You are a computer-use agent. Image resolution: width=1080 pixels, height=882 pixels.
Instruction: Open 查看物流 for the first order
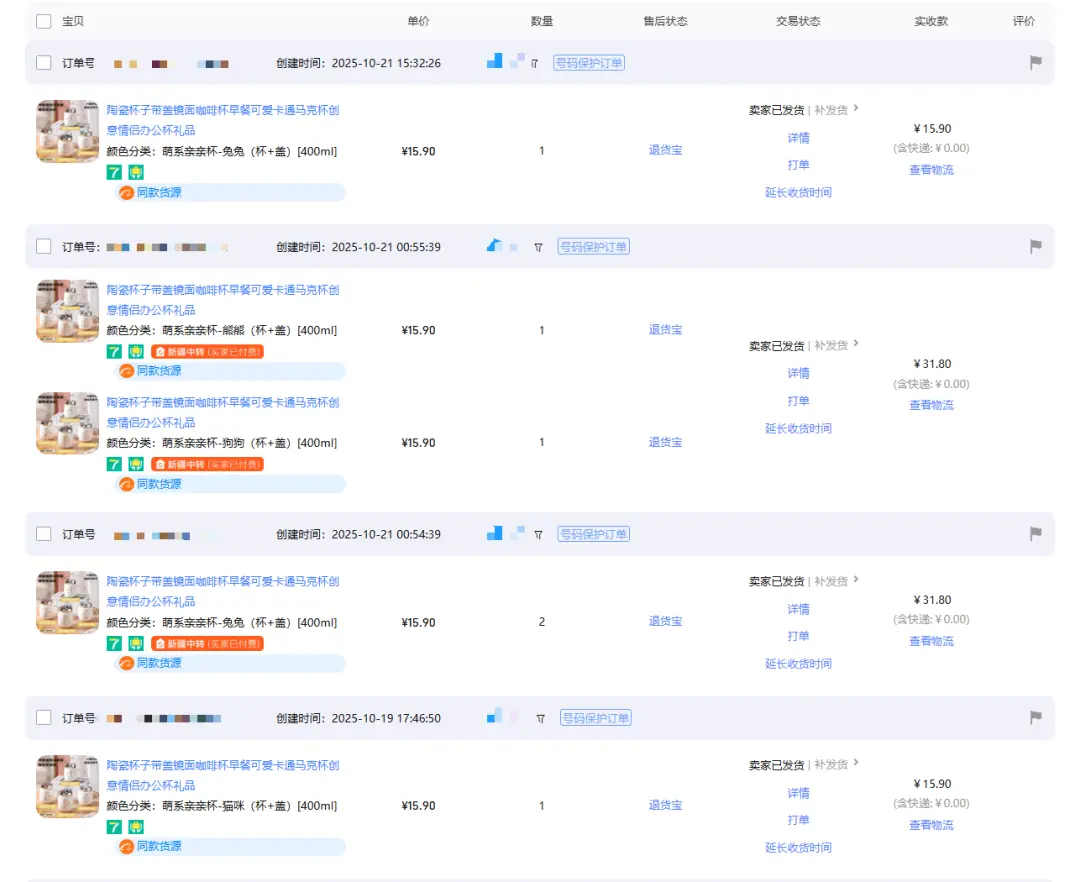pyautogui.click(x=931, y=170)
